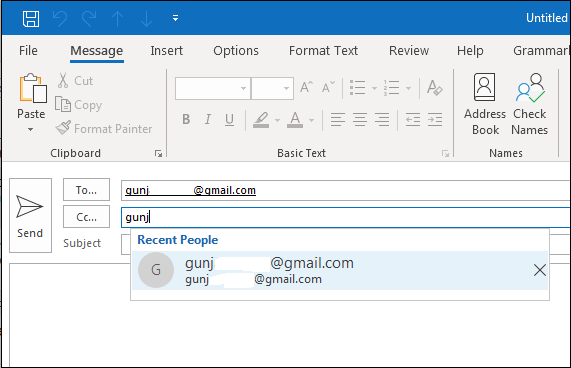Click the Send button

tap(30, 215)
